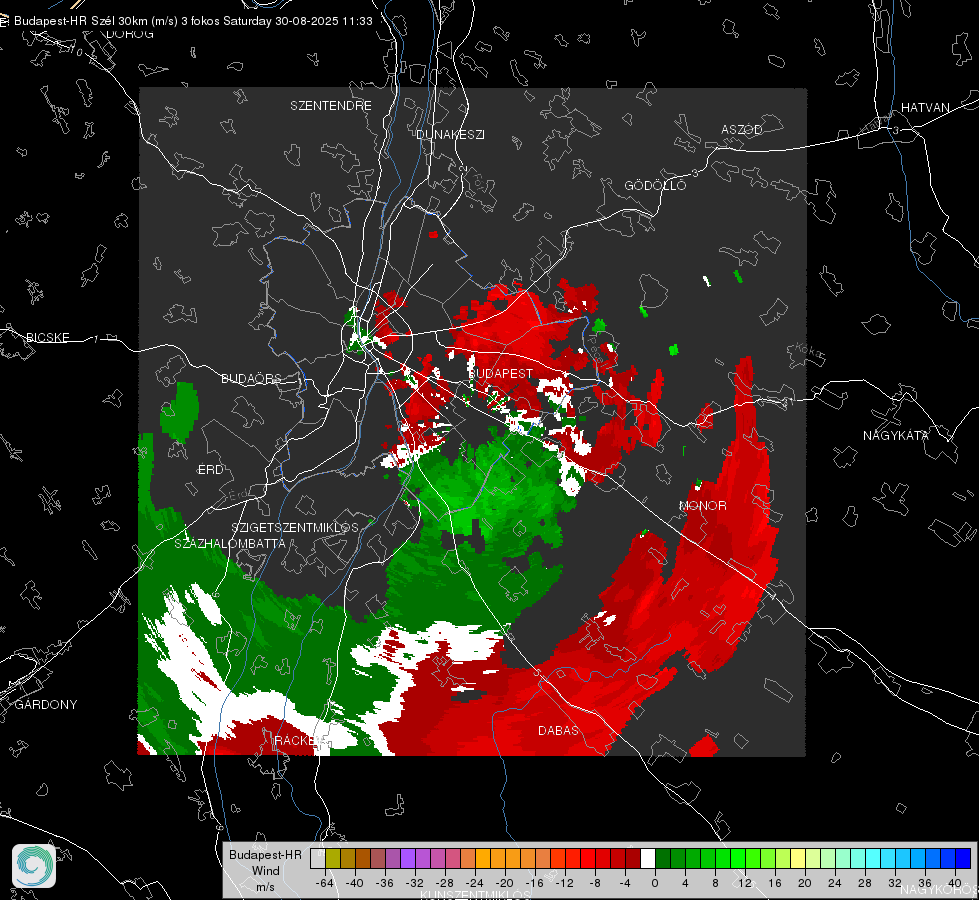Click the -20 legend value
Image resolution: width=979 pixels, height=900 pixels.
pyautogui.click(x=504, y=883)
